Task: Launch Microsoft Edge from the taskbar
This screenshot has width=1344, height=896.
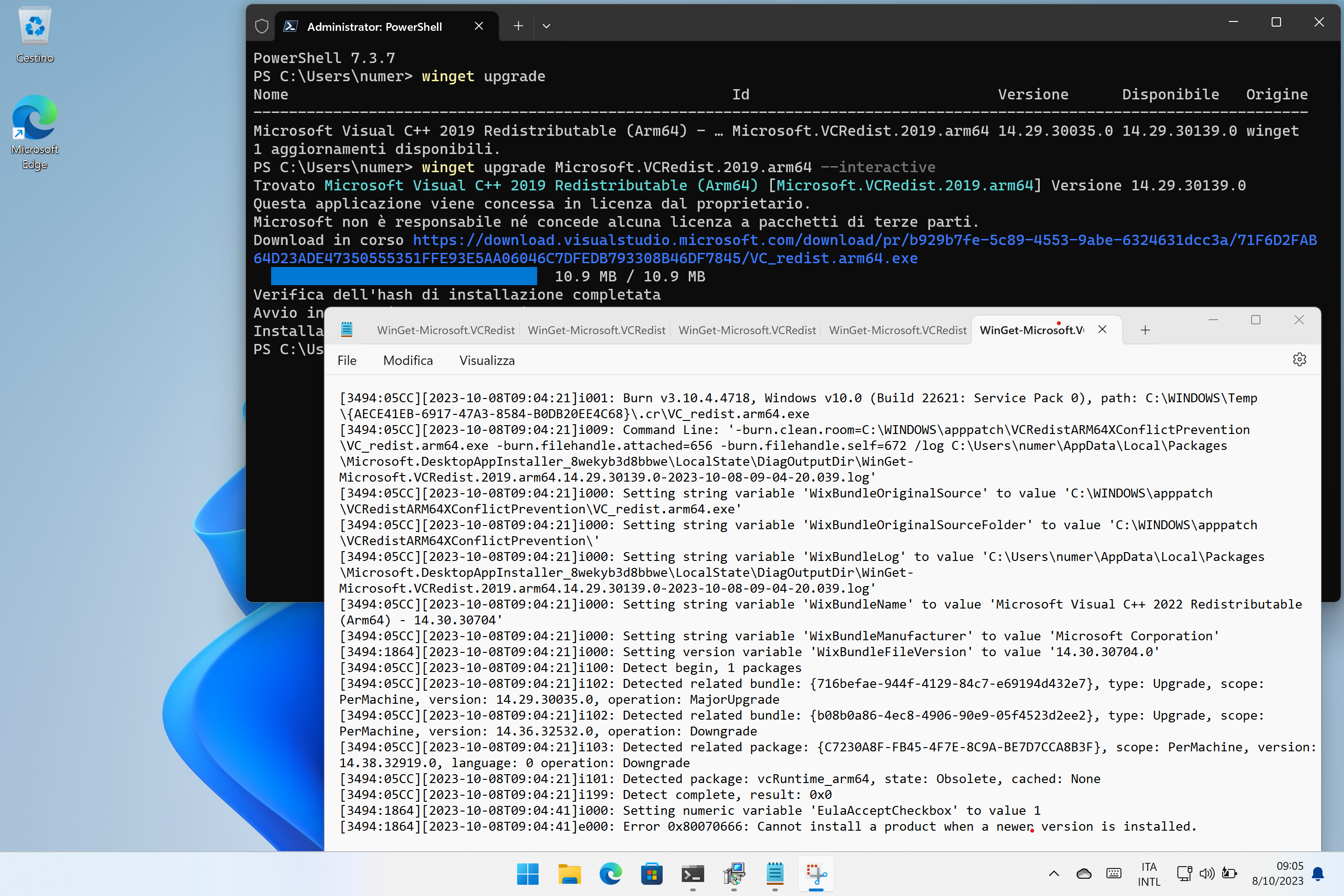Action: 610,874
